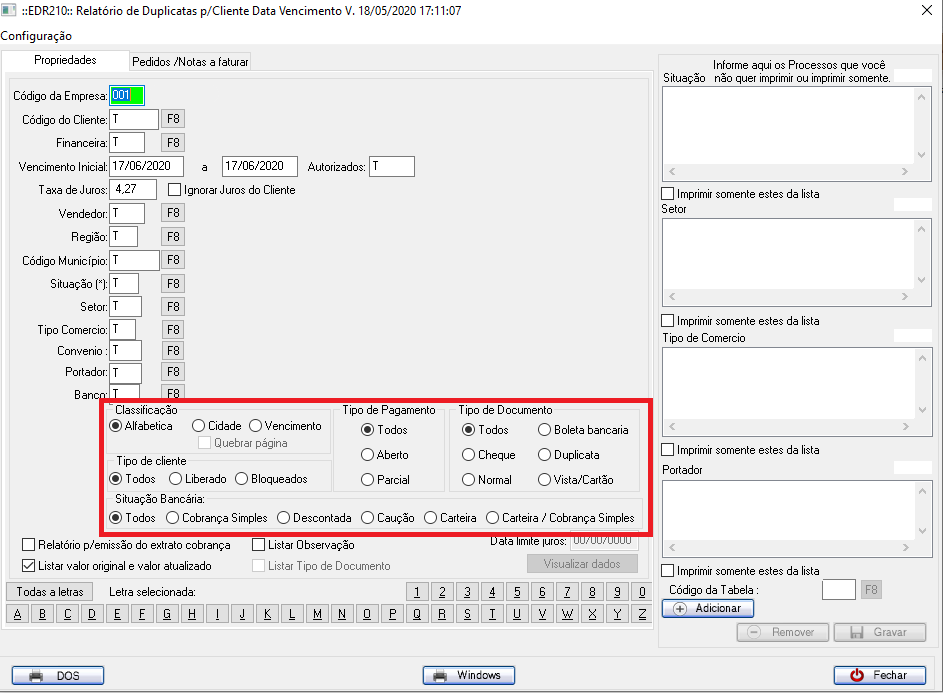Image resolution: width=943 pixels, height=693 pixels.
Task: Uncheck Listar valor original e valor atualizado
Action: (29, 566)
